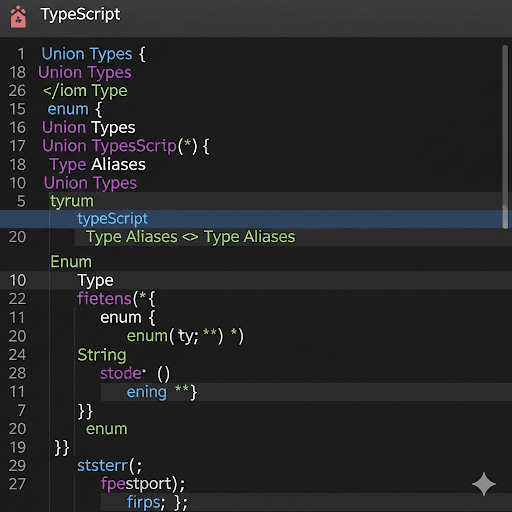Viewport: 512px width, 512px height.
Task: Click 'String' on line 24
Action: click(102, 355)
